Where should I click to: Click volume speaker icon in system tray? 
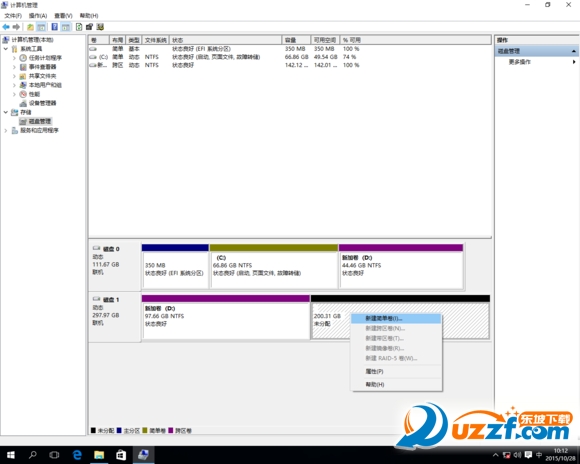[517, 455]
